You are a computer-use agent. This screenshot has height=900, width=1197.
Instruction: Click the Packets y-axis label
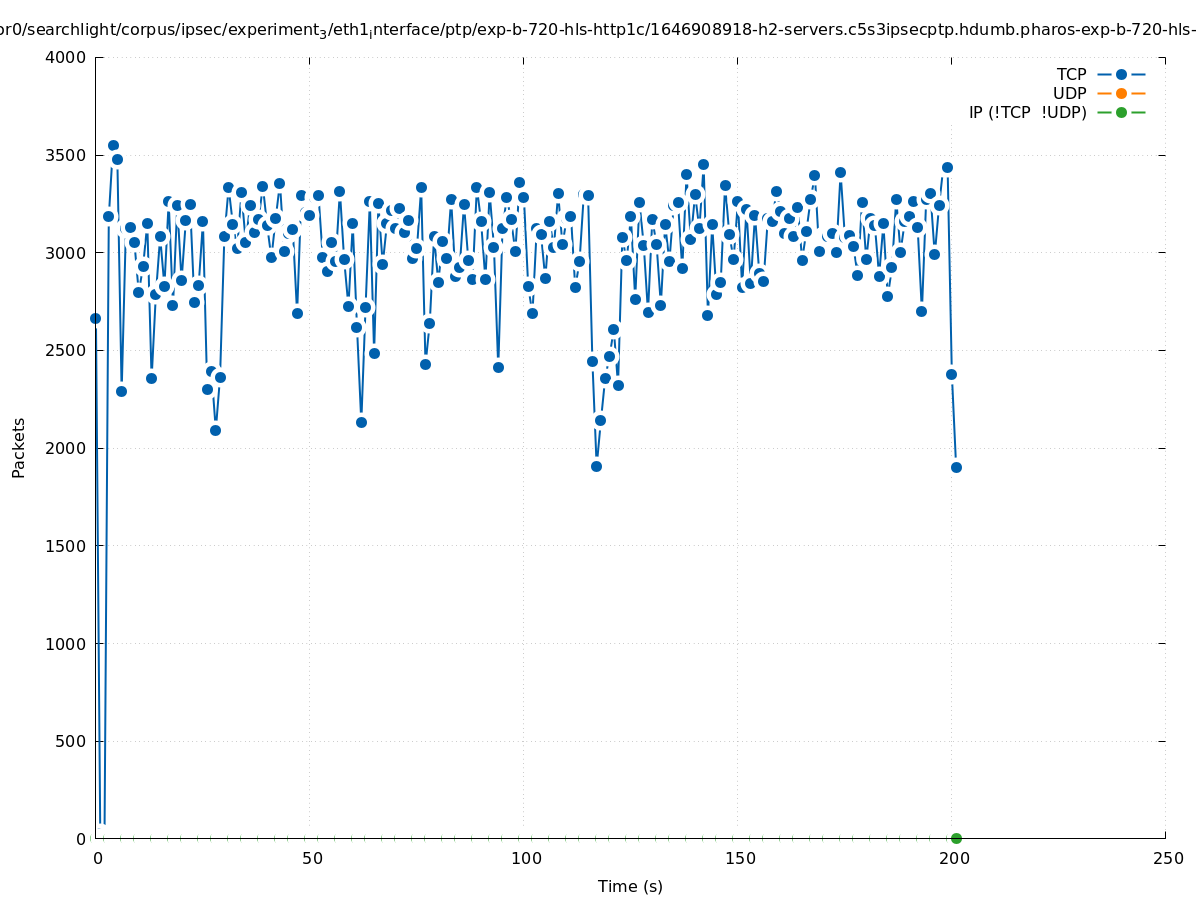19,447
